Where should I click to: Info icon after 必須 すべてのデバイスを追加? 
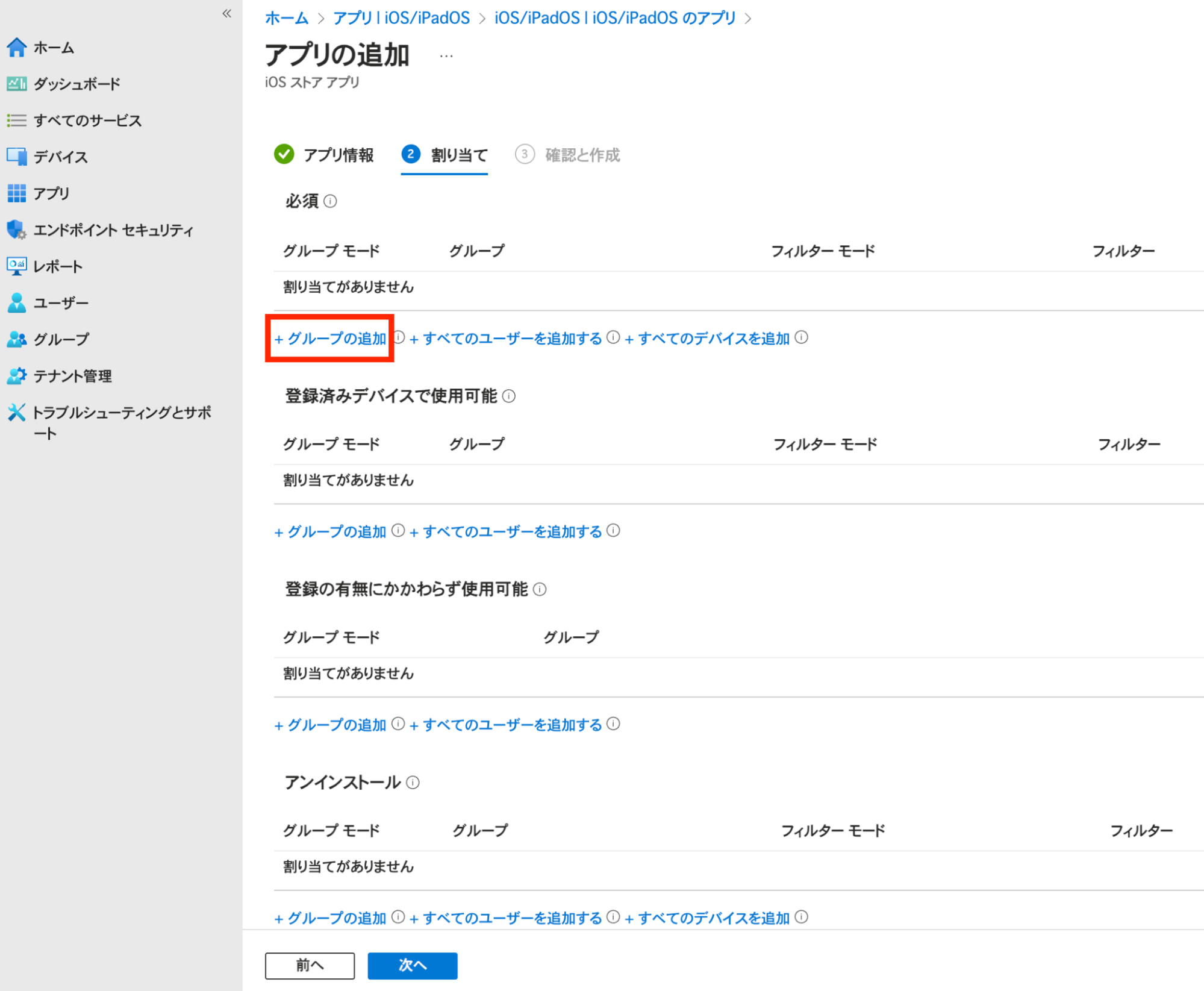click(801, 337)
